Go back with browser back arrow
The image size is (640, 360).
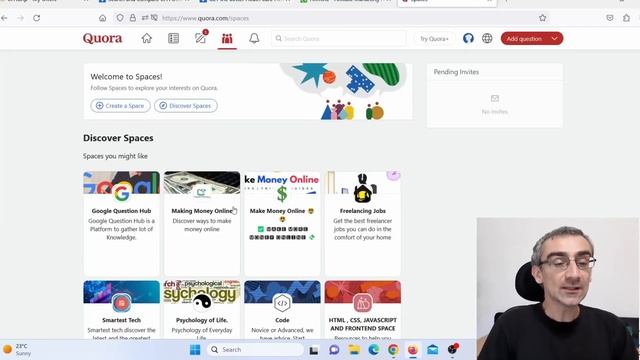tap(4, 18)
